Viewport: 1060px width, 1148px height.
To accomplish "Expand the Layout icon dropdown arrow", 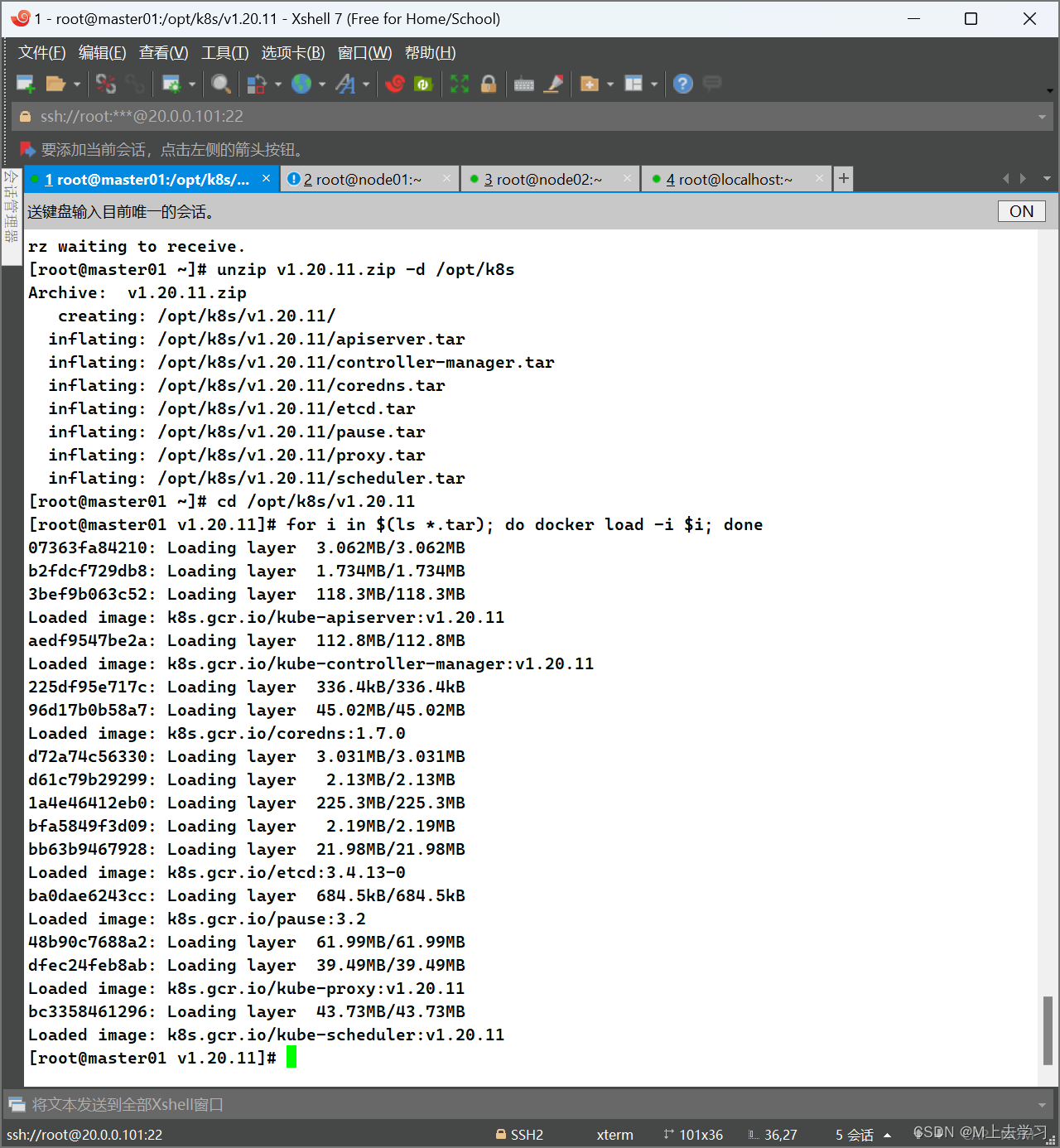I will [x=654, y=84].
